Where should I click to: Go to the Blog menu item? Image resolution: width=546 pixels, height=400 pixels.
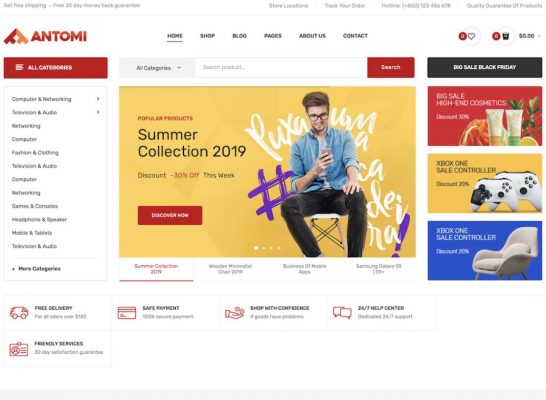[x=240, y=36]
